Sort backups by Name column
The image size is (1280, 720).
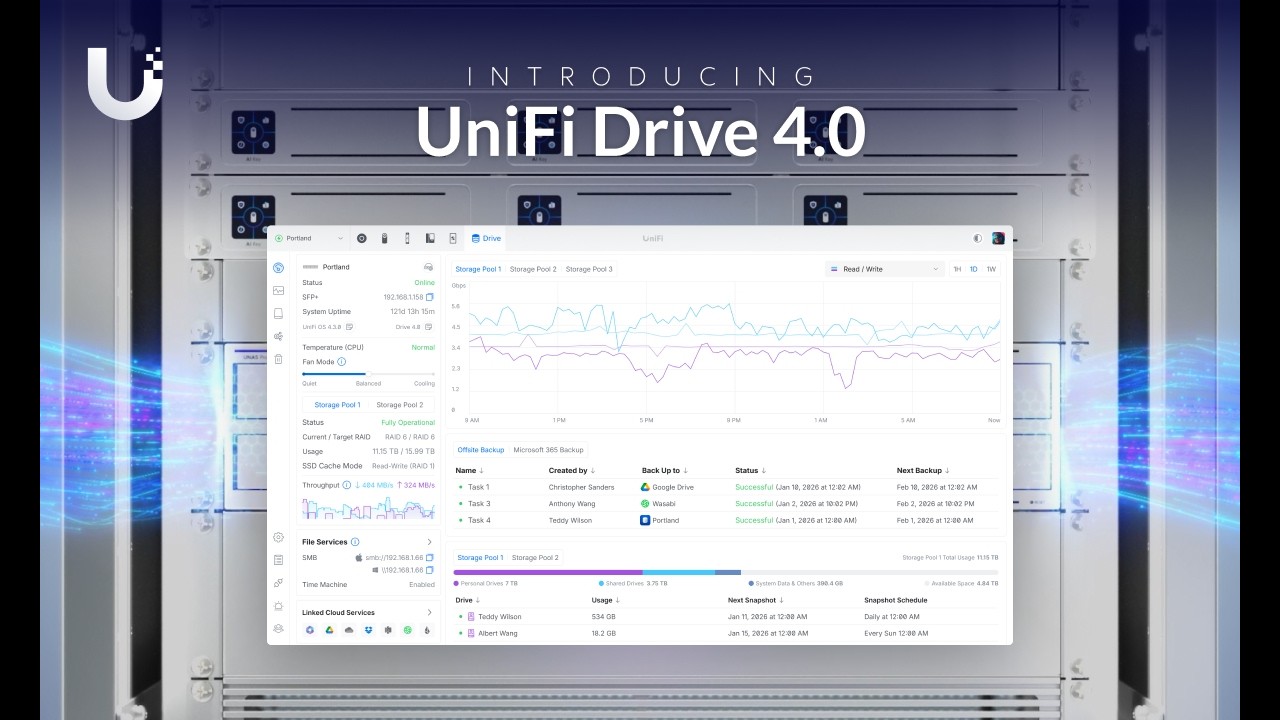[469, 470]
